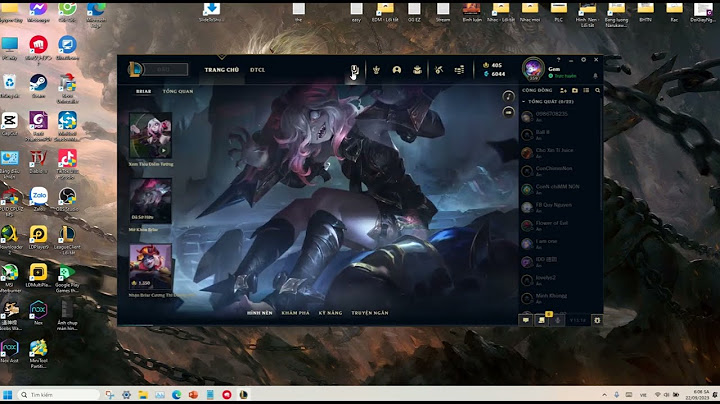Select friend ConChimmNon
The image size is (720, 404).
(x=560, y=171)
